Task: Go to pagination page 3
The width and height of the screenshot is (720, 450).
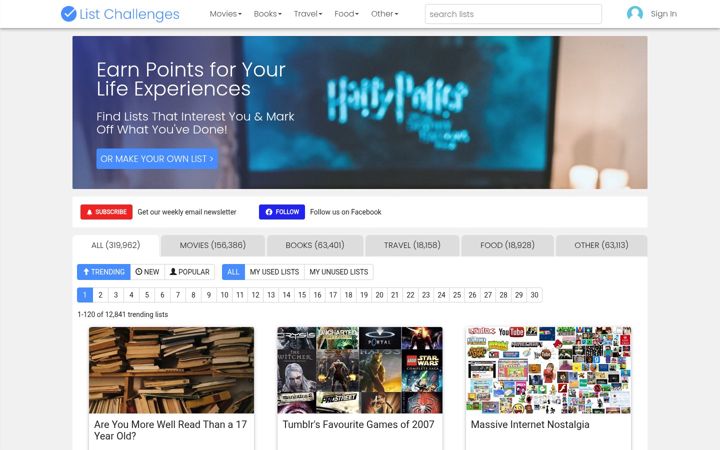Action: 116,295
